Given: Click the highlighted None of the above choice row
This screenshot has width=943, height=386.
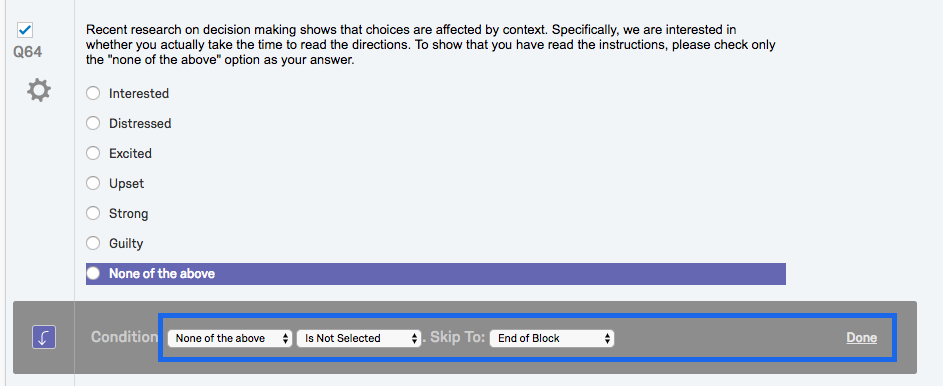Looking at the screenshot, I should 435,274.
